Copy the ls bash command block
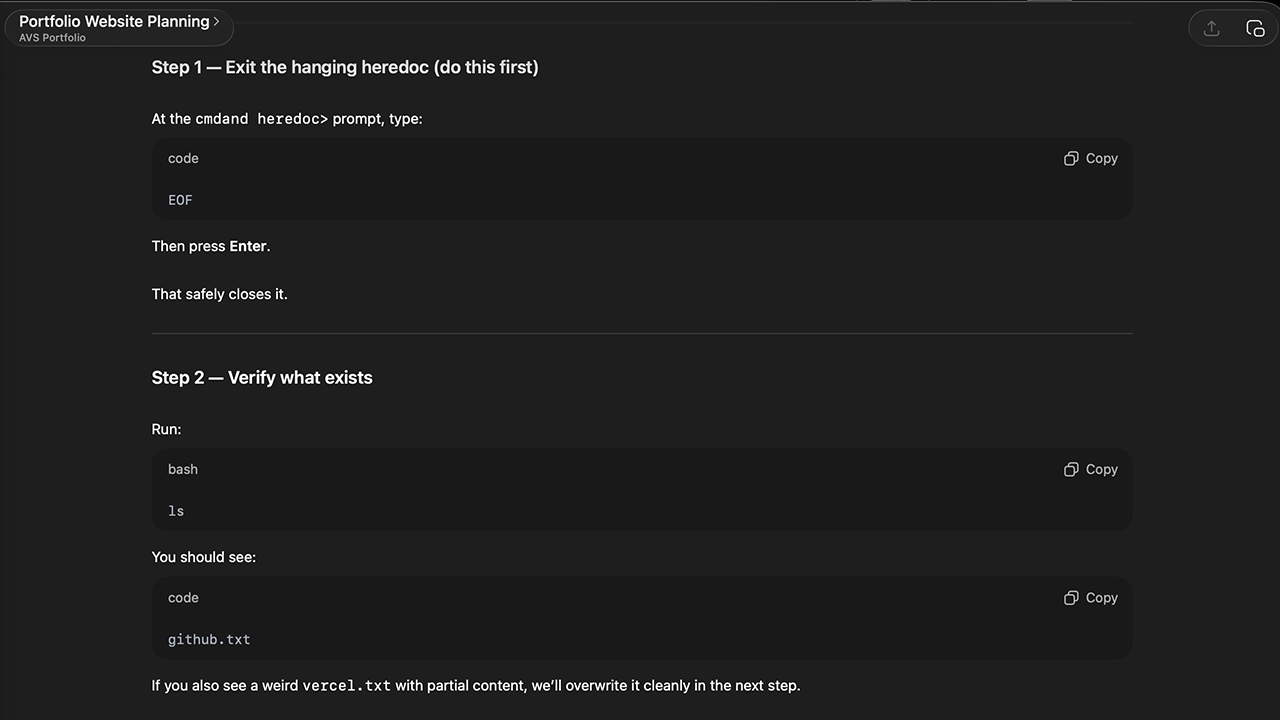This screenshot has width=1280, height=720. (1091, 469)
